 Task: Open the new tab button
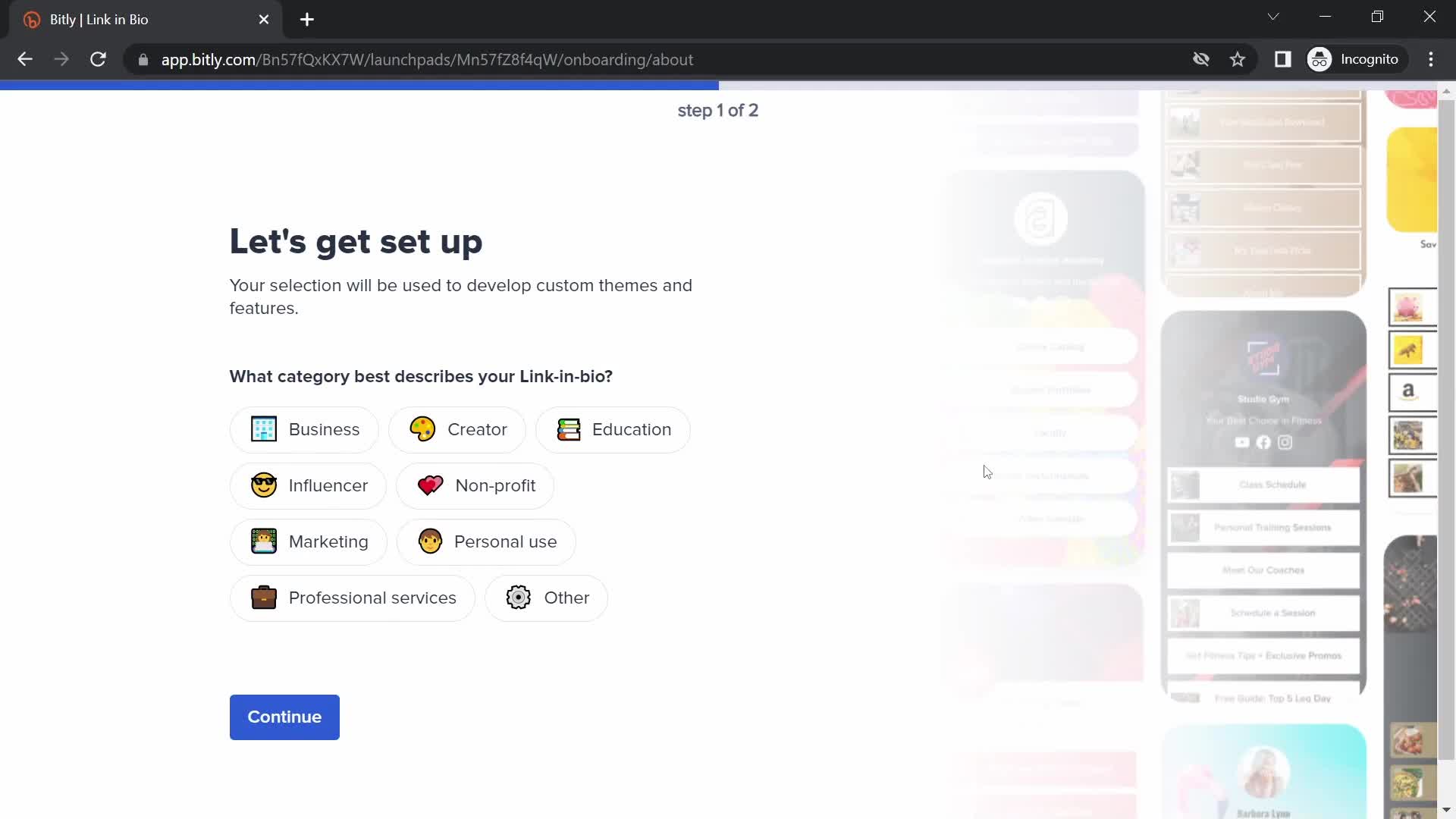(x=307, y=20)
